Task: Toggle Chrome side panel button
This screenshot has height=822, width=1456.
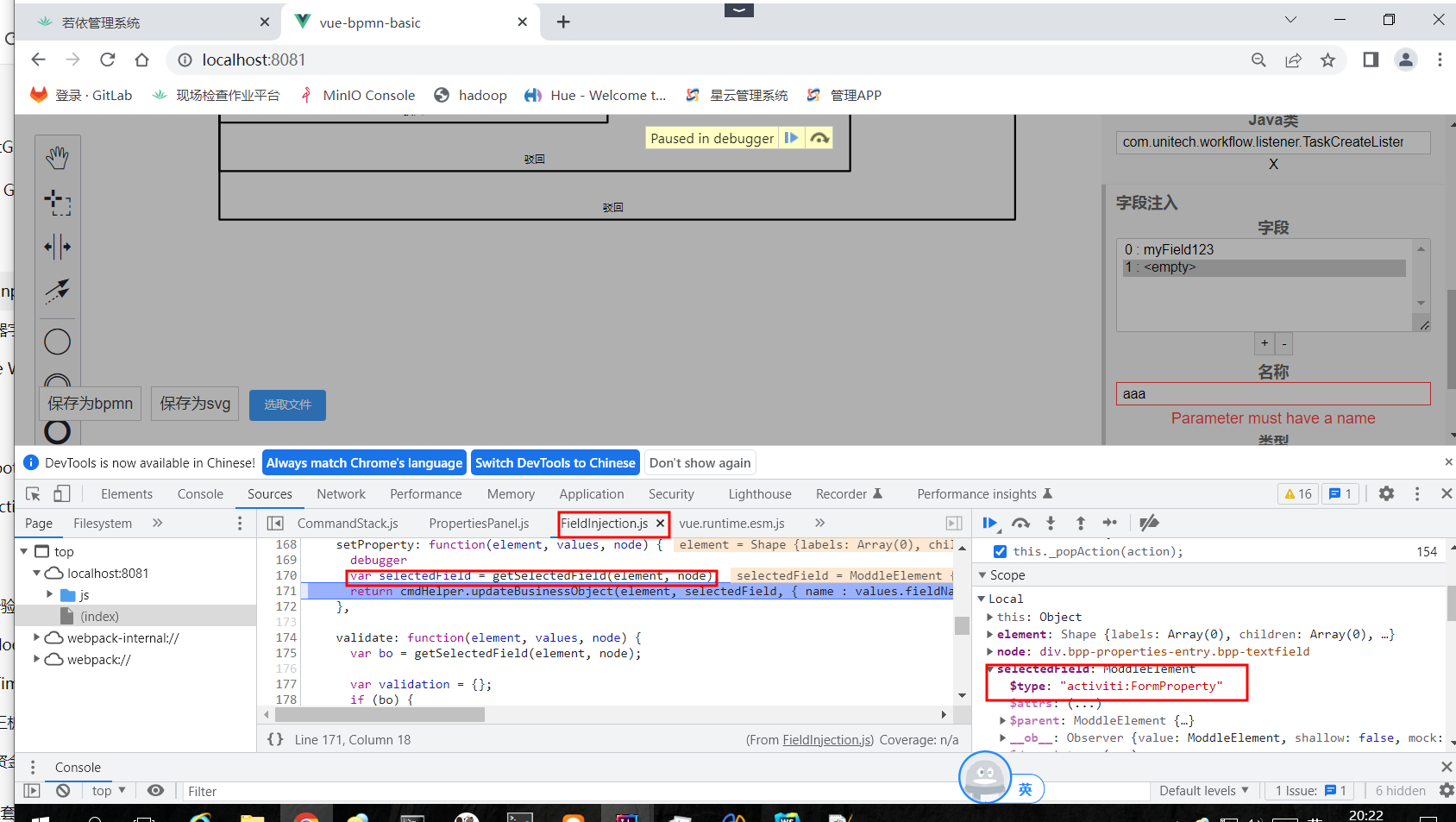Action: click(x=1371, y=60)
